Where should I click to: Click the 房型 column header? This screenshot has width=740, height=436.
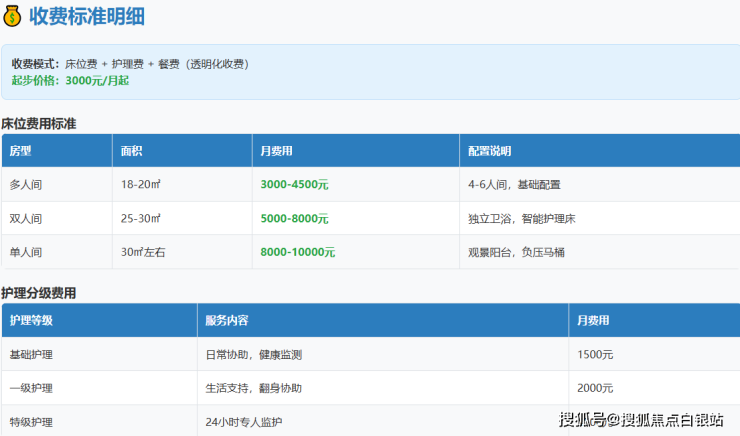pos(21,151)
